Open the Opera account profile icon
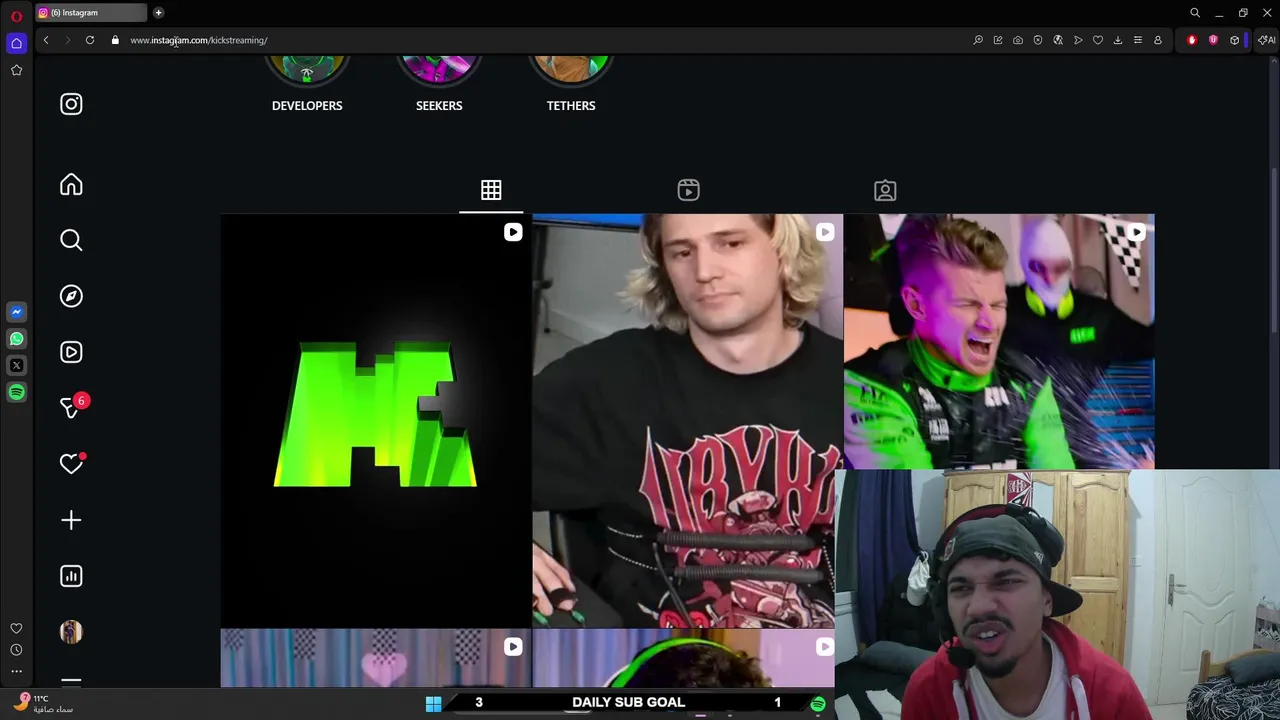1280x720 pixels. 1158,40
